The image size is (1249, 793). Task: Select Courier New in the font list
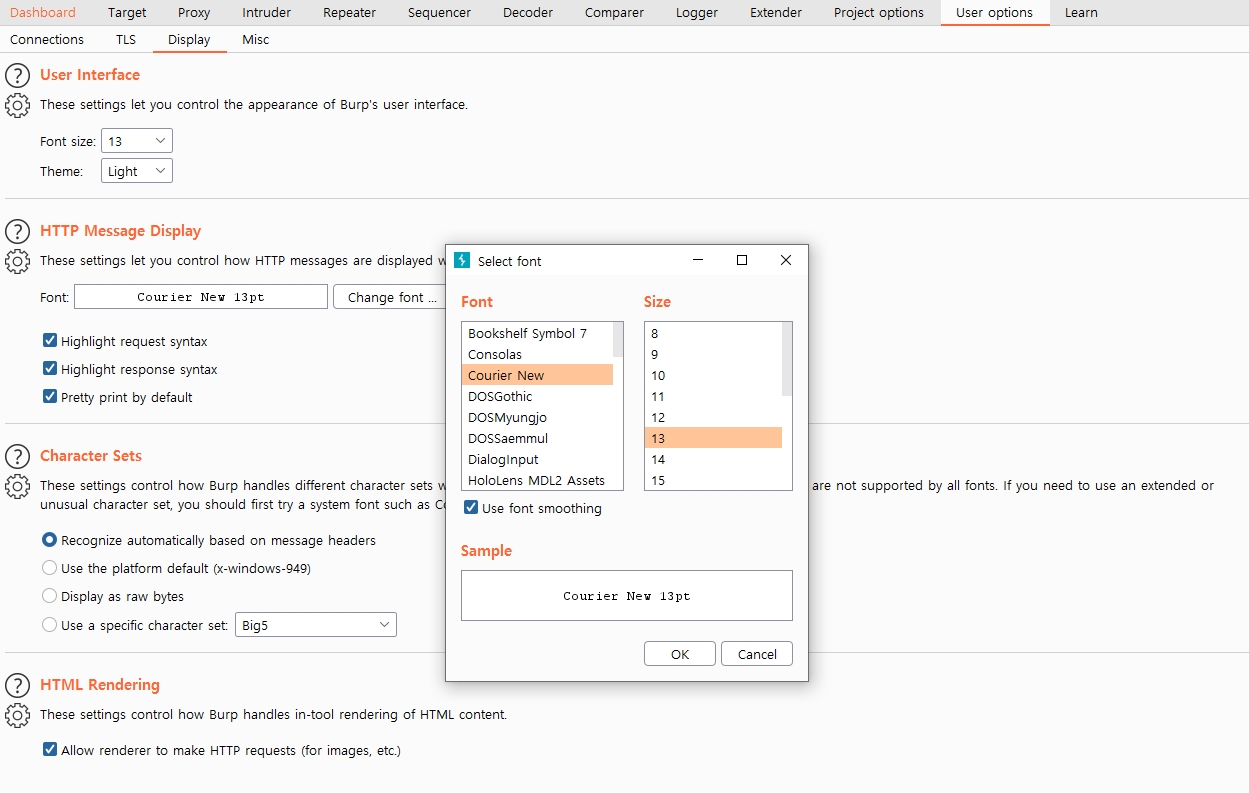537,375
